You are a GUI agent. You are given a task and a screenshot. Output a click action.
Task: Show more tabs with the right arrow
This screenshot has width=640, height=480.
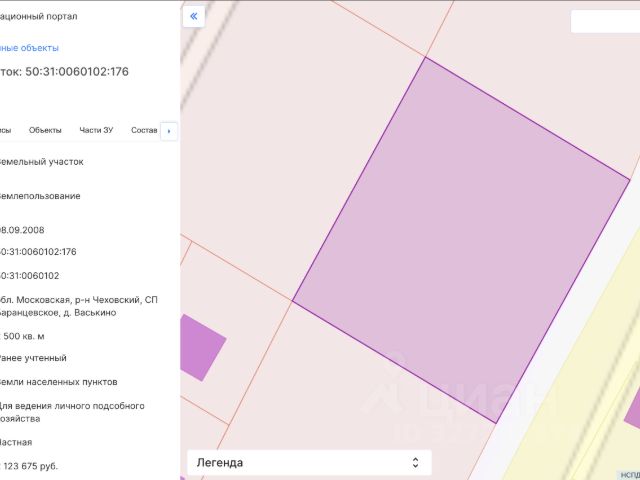point(169,131)
